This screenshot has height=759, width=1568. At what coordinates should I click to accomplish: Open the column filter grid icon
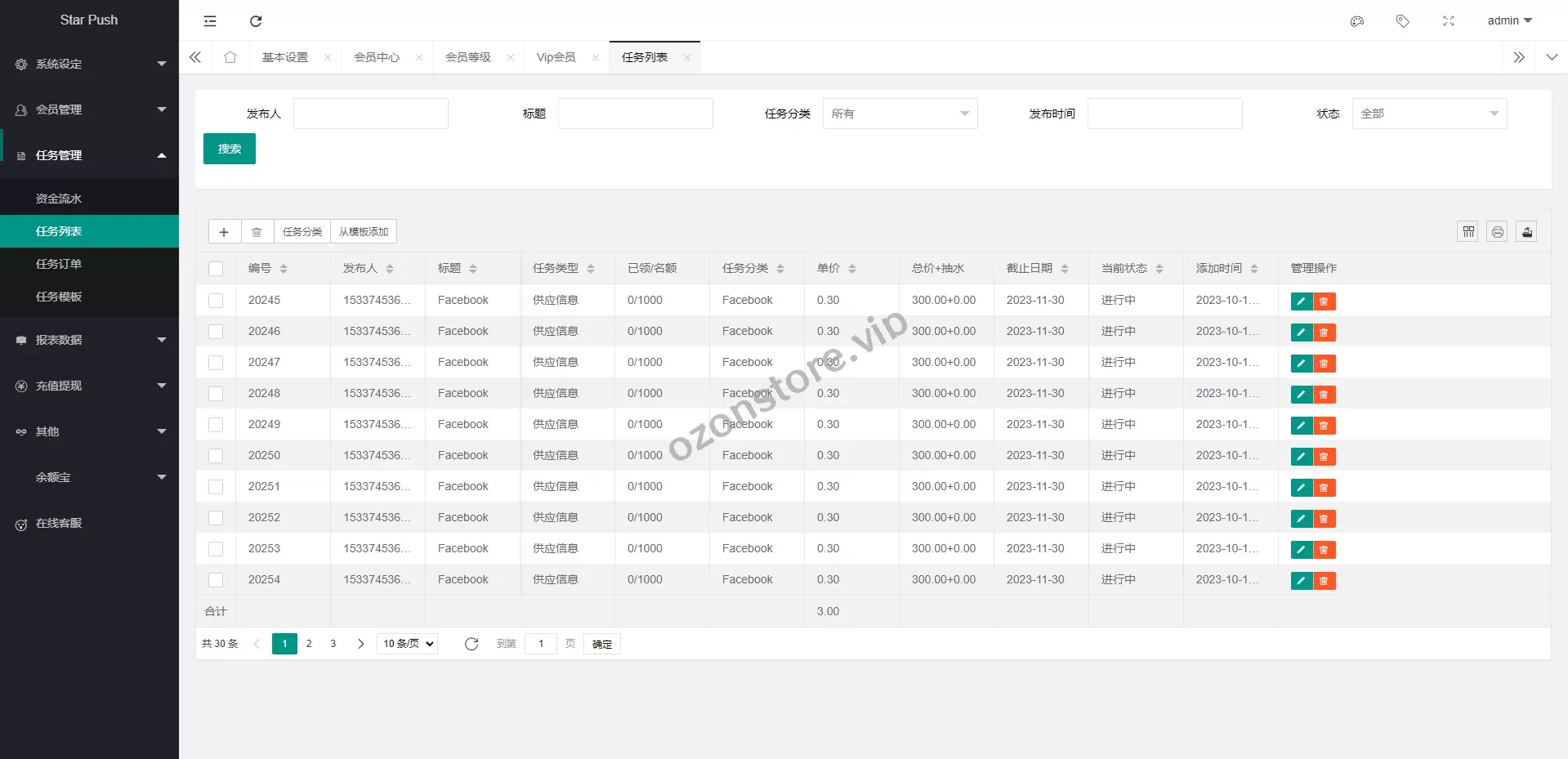pyautogui.click(x=1468, y=232)
